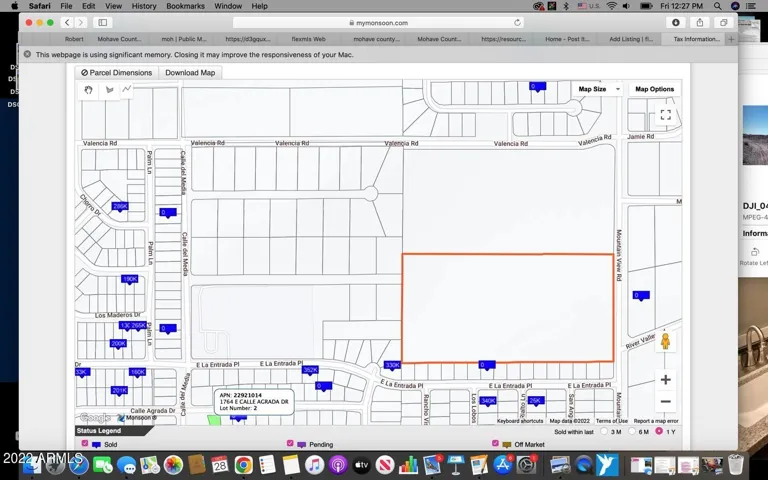Switch to the Home - Post It tab

567,39
